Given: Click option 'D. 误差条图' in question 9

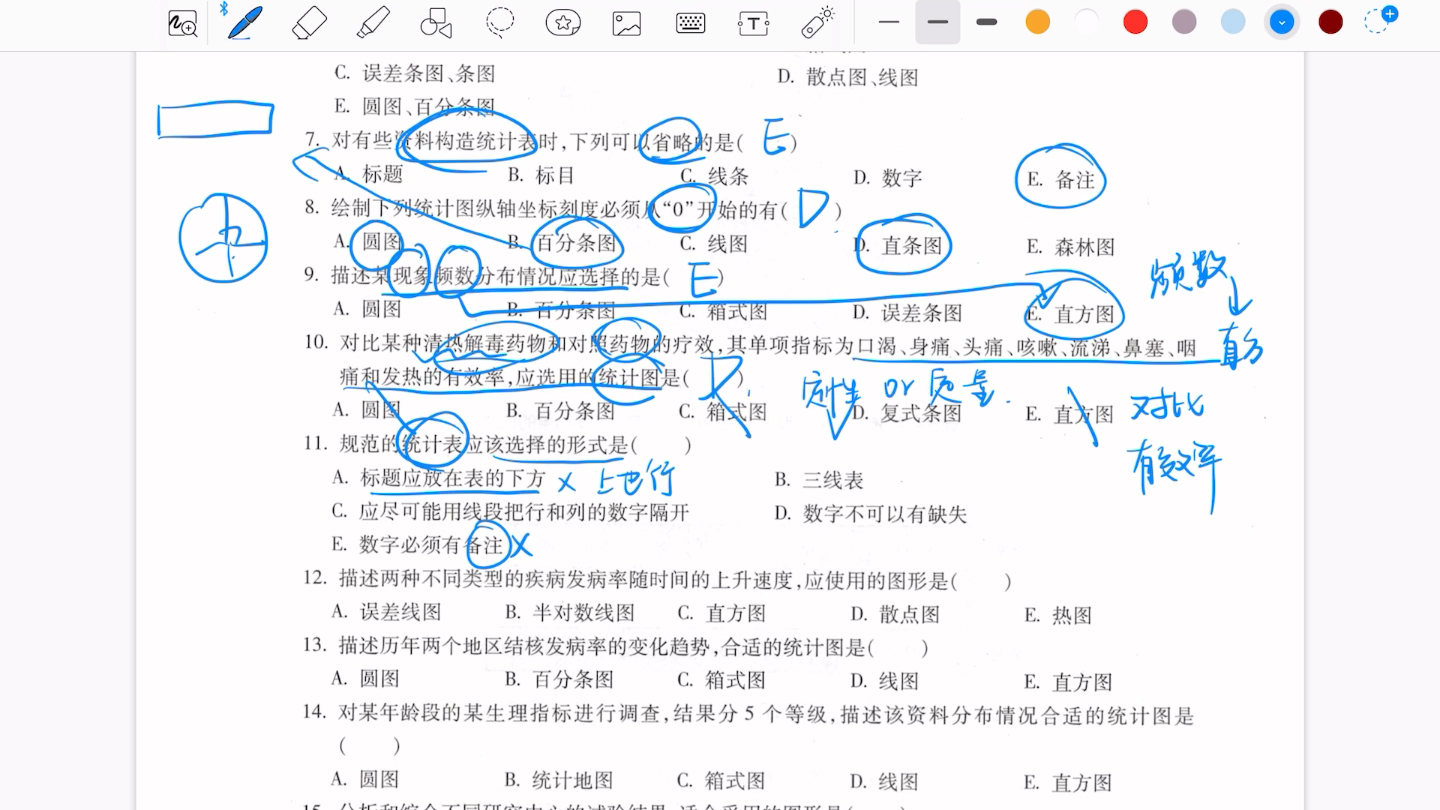Looking at the screenshot, I should point(907,313).
